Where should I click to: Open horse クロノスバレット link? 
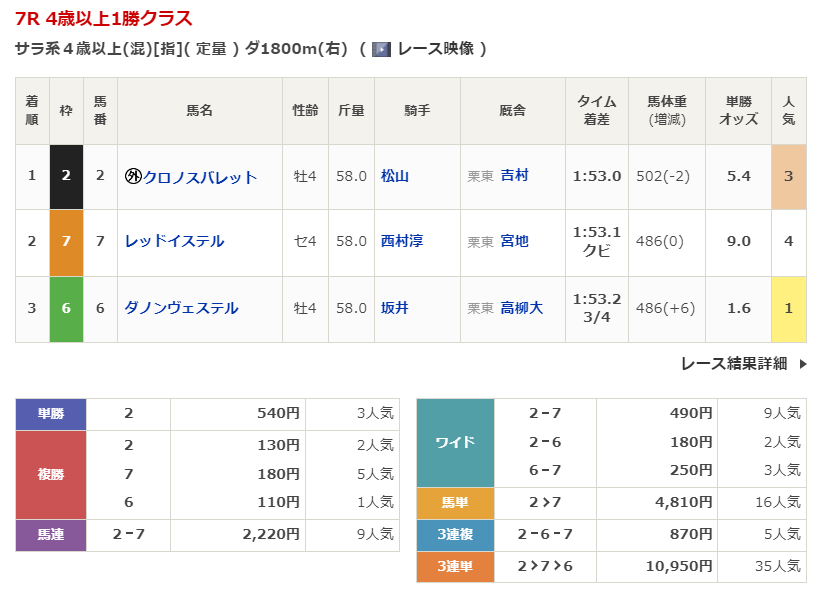200,177
